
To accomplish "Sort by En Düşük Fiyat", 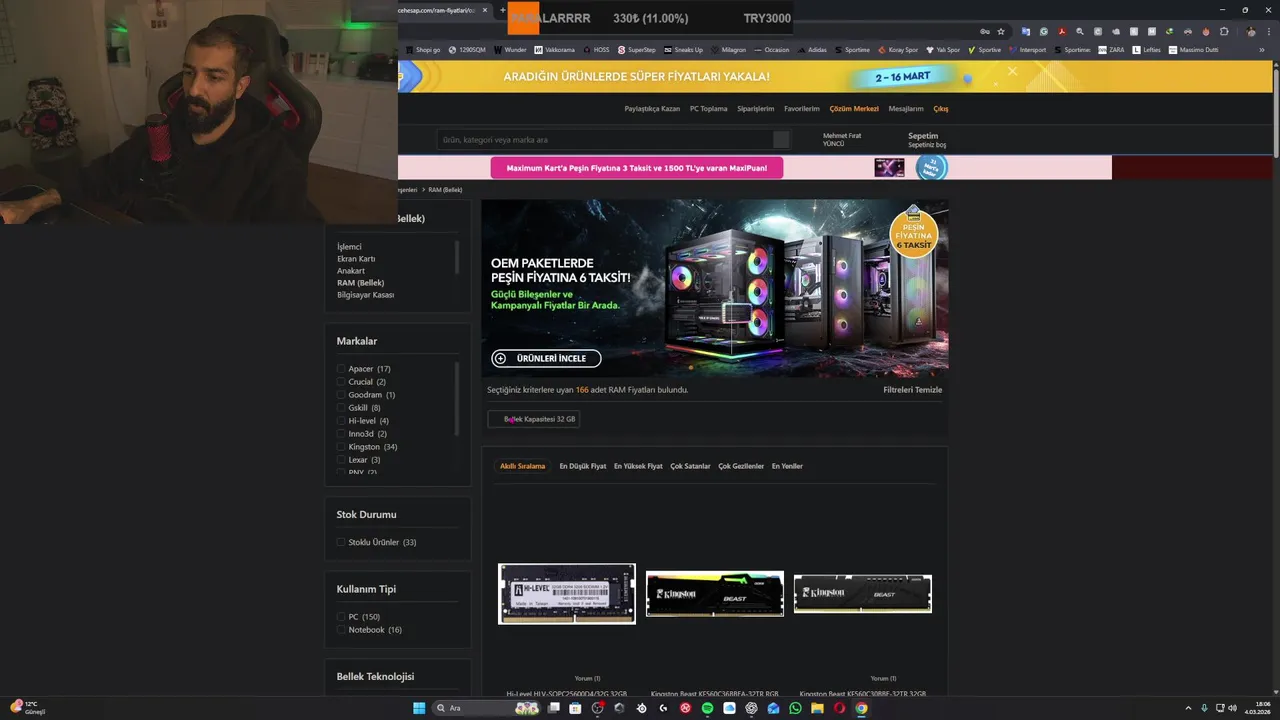I will coord(583,466).
